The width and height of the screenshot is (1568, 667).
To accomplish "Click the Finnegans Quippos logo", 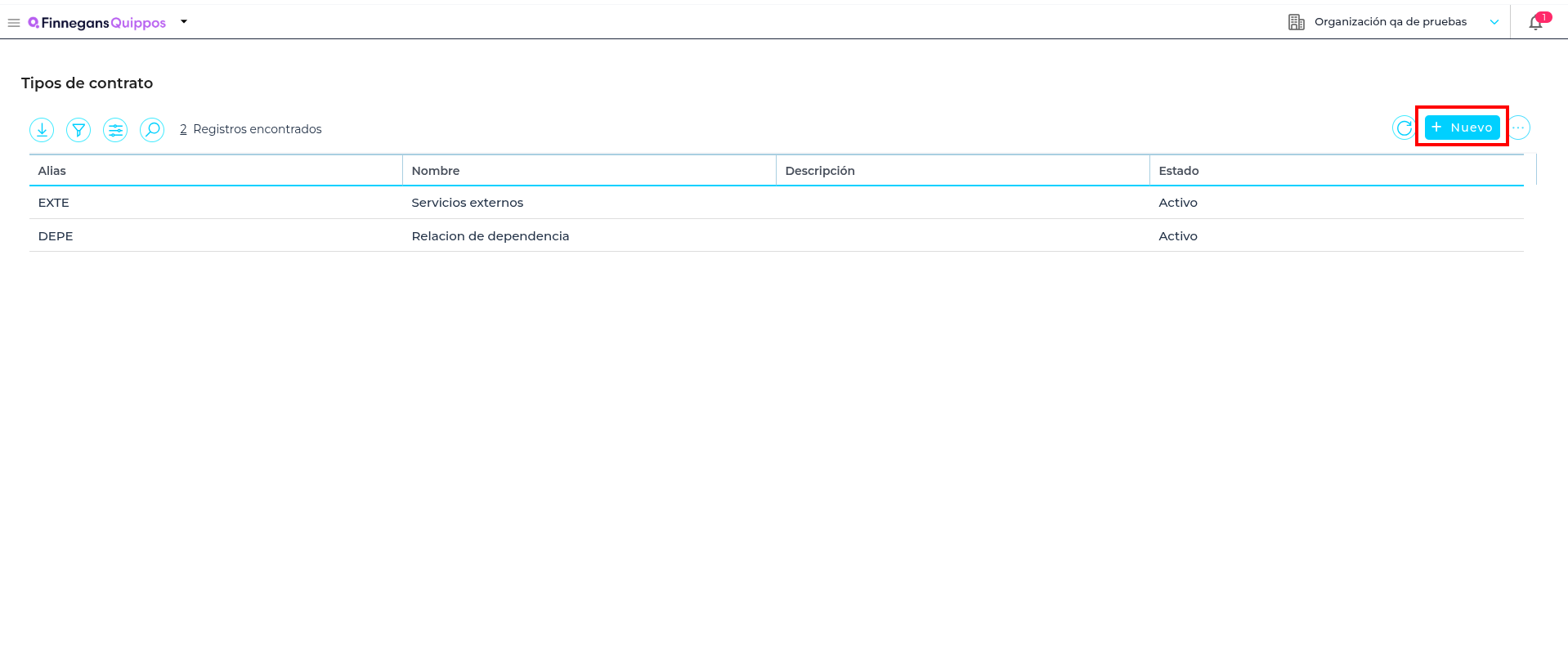I will tap(97, 23).
